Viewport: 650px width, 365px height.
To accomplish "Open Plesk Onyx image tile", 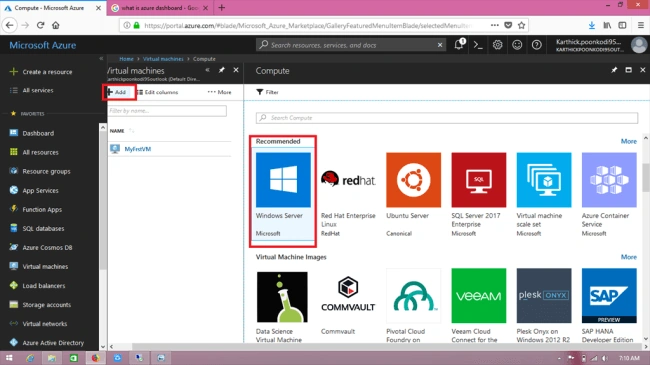I will point(544,305).
